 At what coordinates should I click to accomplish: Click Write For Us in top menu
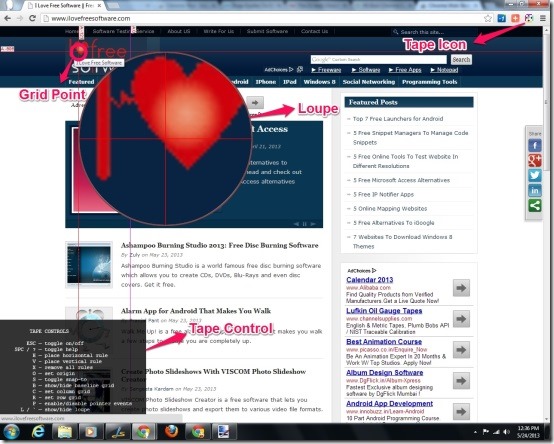coord(219,31)
